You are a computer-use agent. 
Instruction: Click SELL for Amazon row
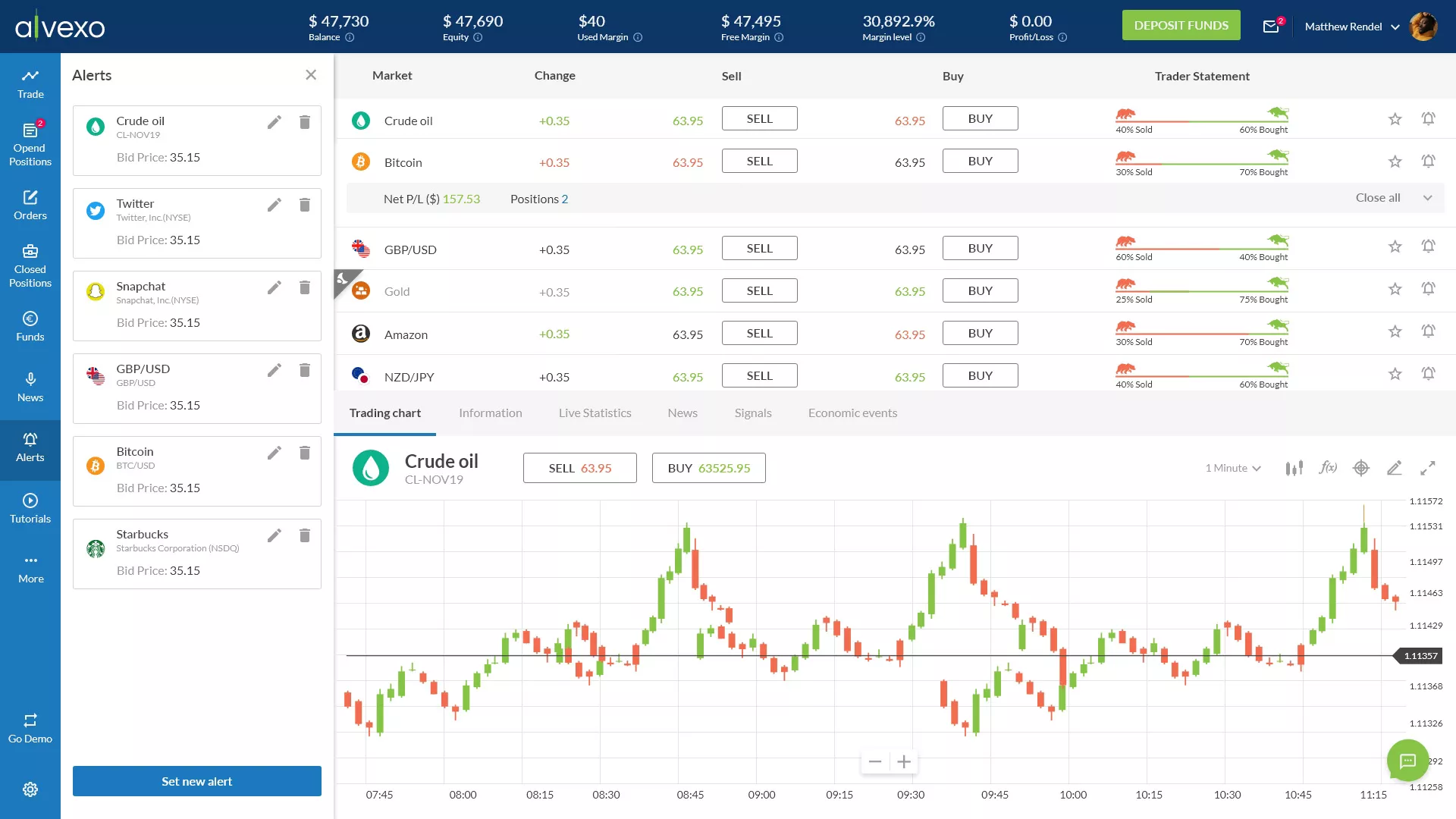pyautogui.click(x=760, y=333)
